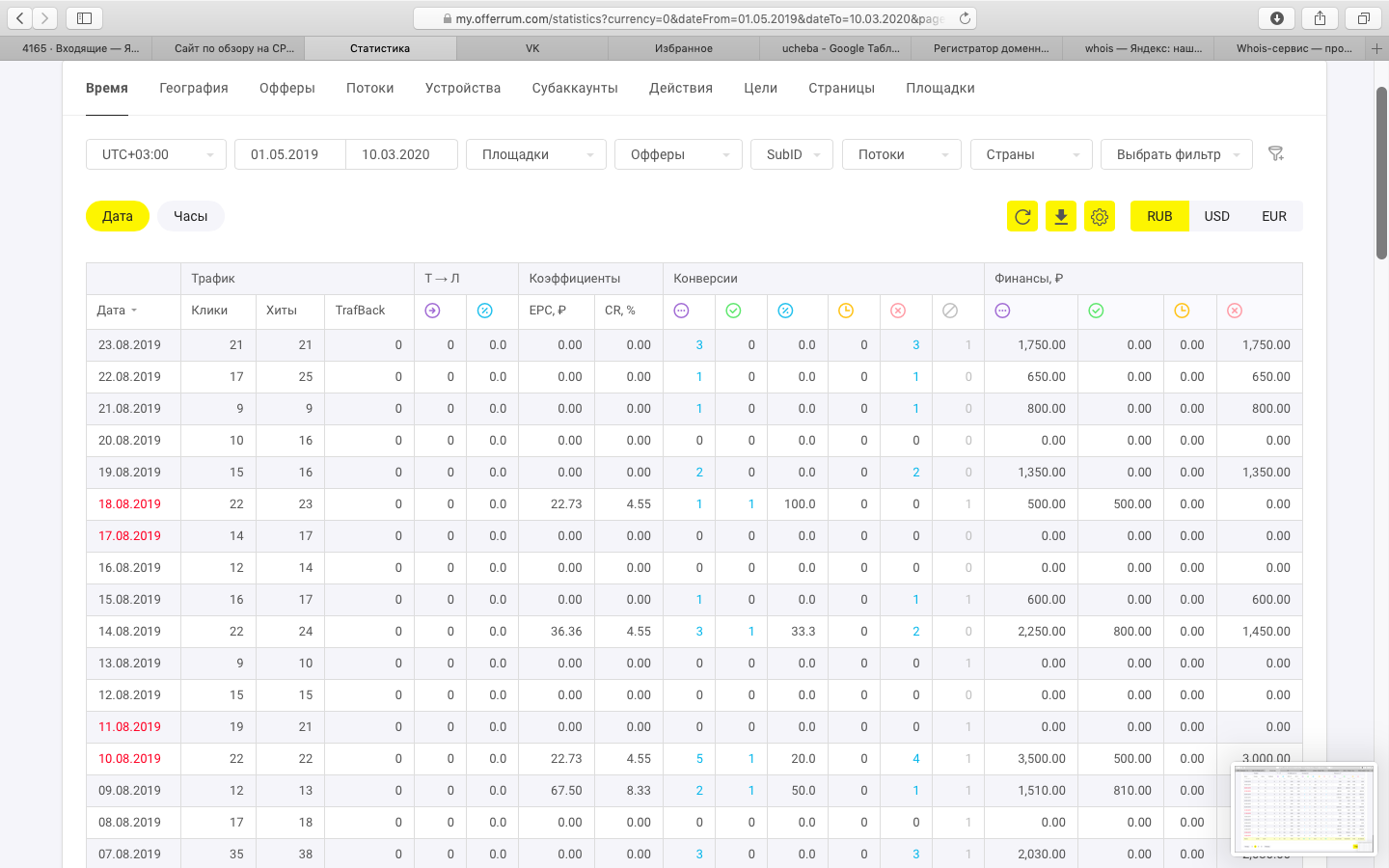Switch currency to EUR

[x=1273, y=217]
